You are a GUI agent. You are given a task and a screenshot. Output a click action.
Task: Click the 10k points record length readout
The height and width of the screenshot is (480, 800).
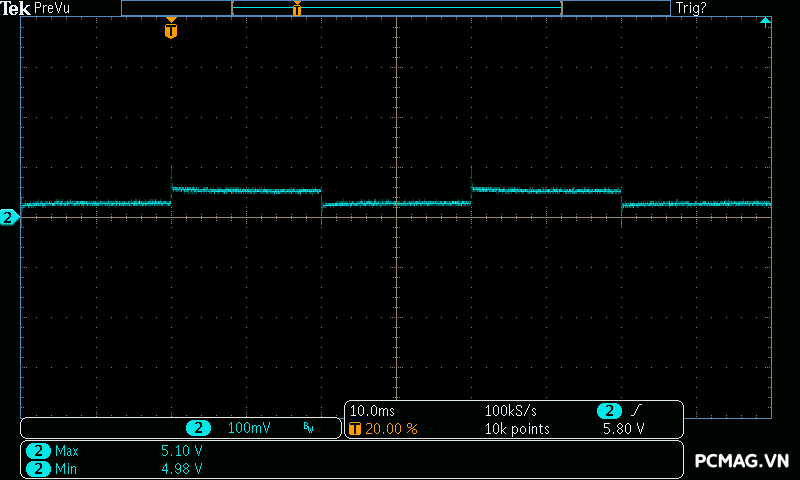517,429
